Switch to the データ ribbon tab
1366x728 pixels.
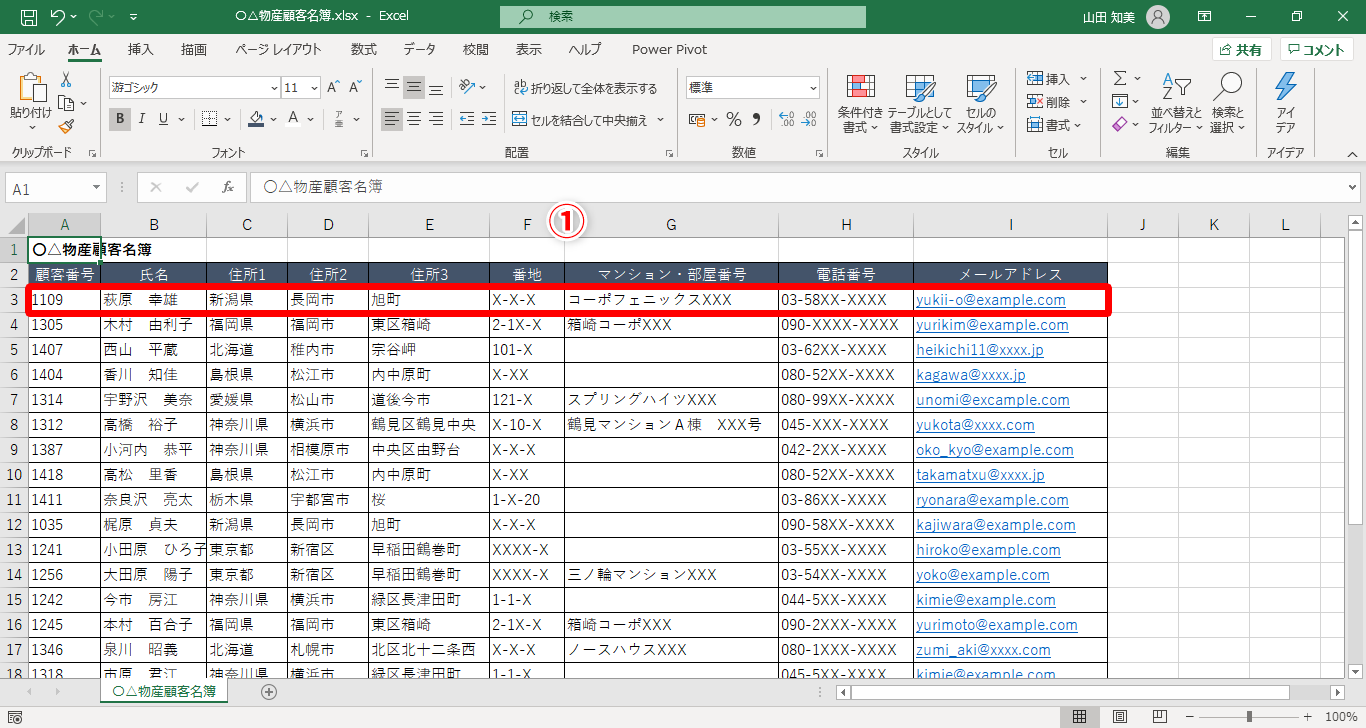pyautogui.click(x=420, y=49)
